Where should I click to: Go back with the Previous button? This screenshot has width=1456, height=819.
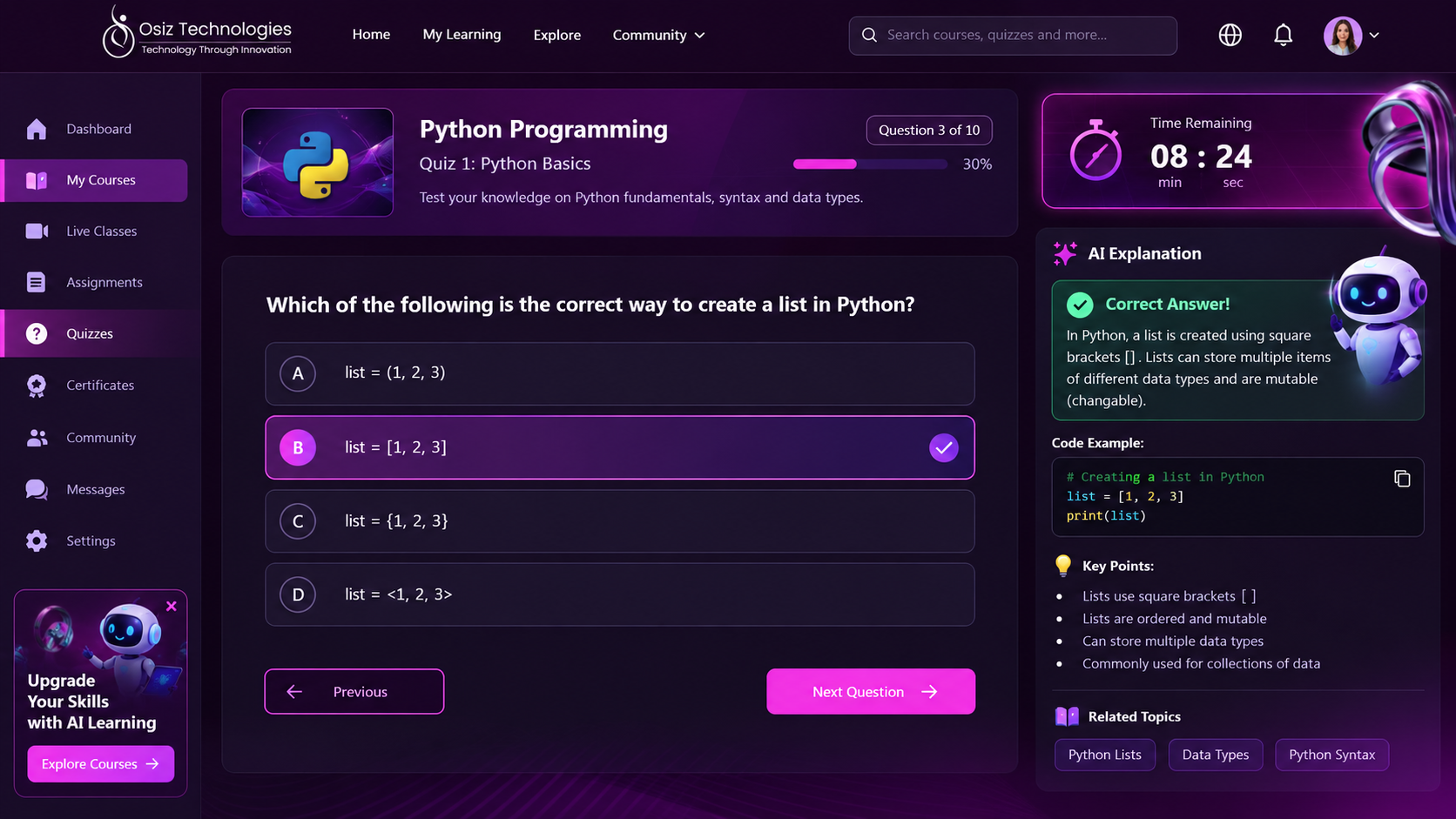click(354, 691)
